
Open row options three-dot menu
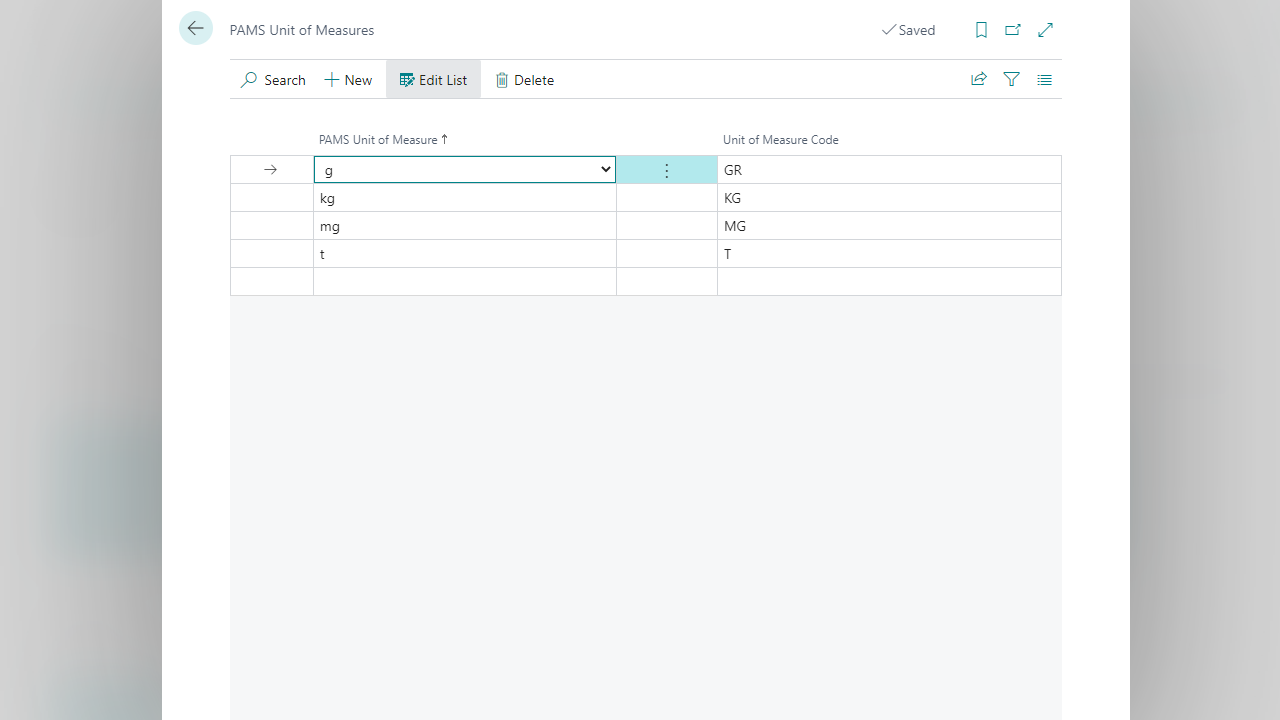[667, 171]
